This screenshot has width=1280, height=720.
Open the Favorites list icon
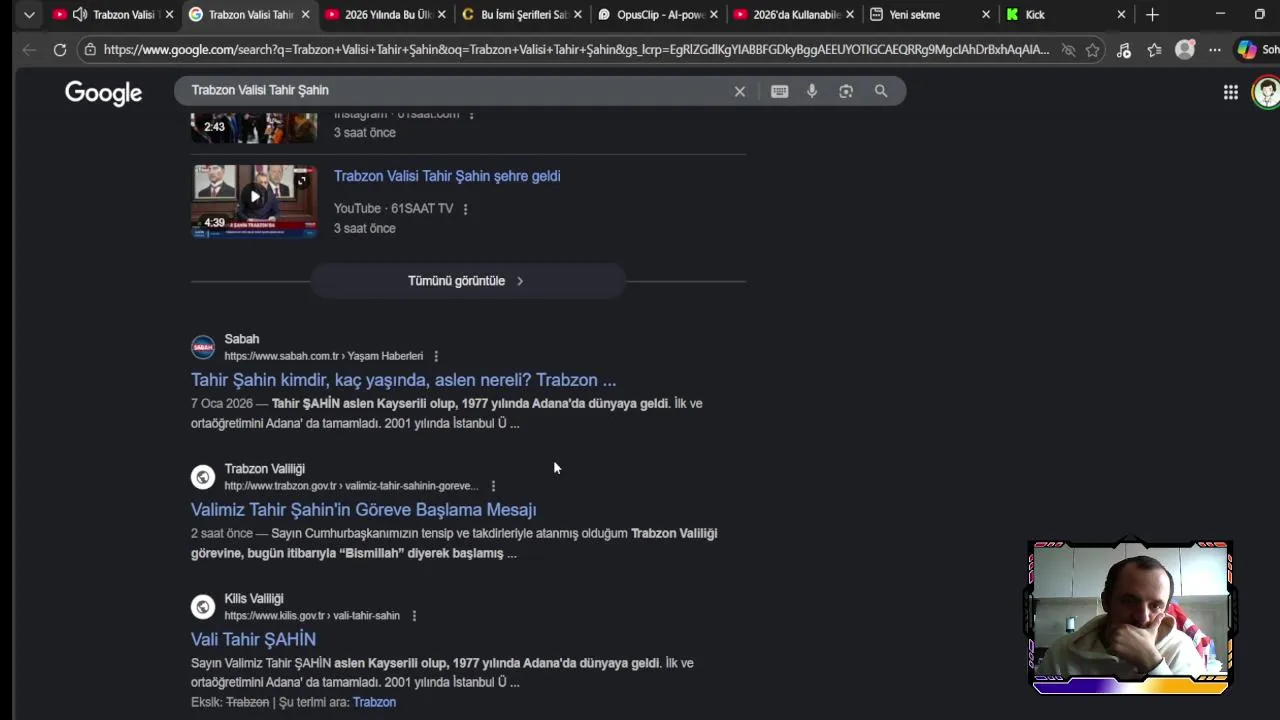1154,50
